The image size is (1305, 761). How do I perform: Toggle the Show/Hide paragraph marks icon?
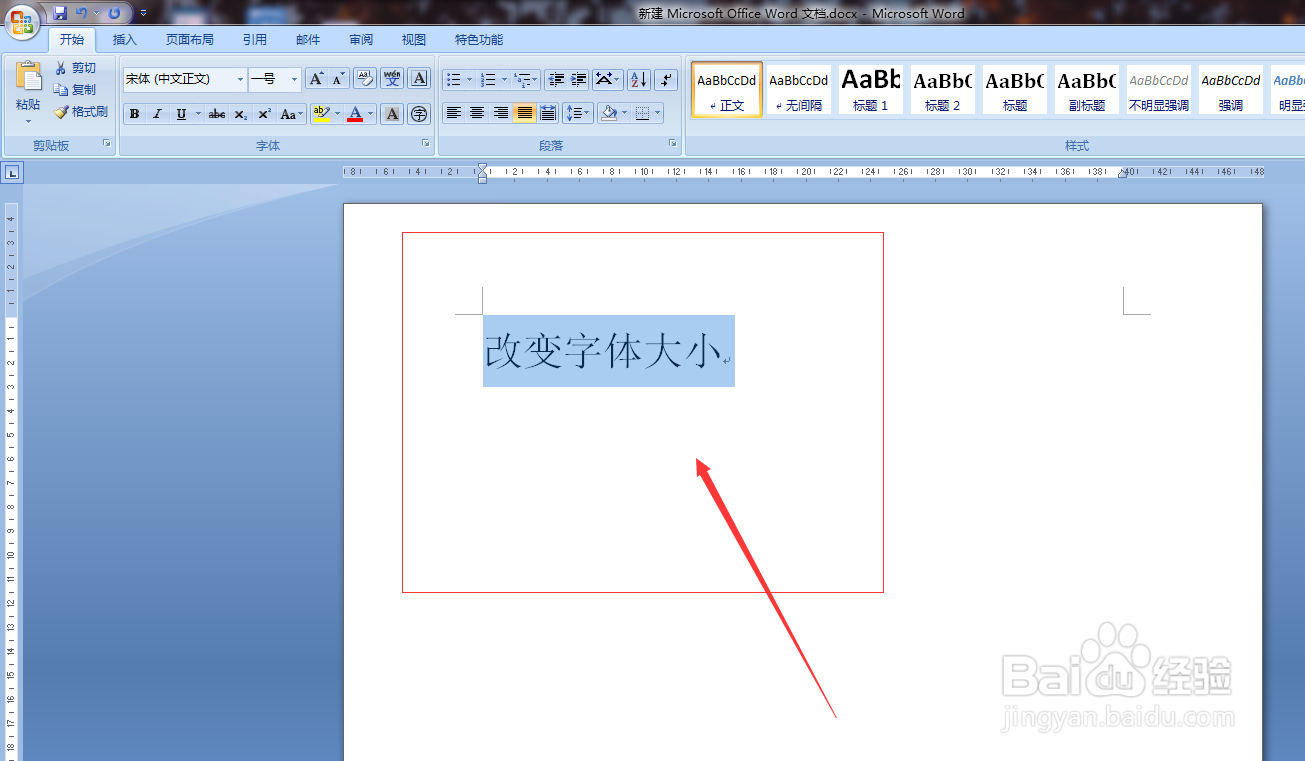pyautogui.click(x=666, y=78)
